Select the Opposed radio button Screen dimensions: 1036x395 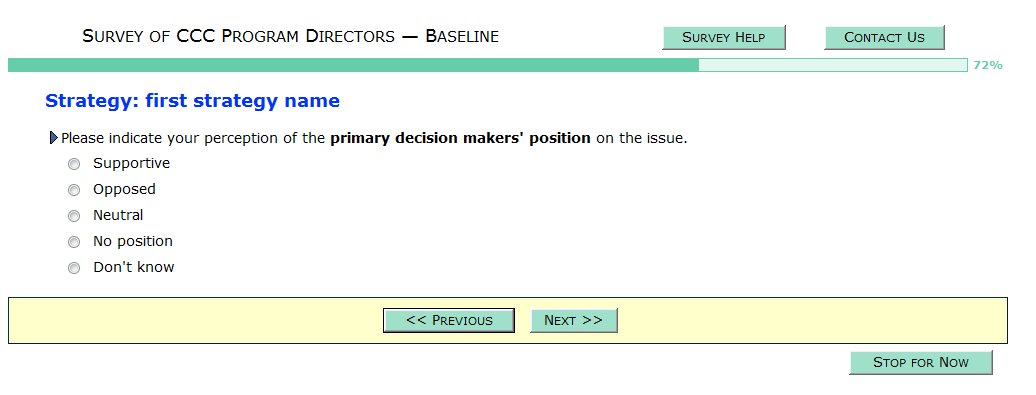point(74,190)
